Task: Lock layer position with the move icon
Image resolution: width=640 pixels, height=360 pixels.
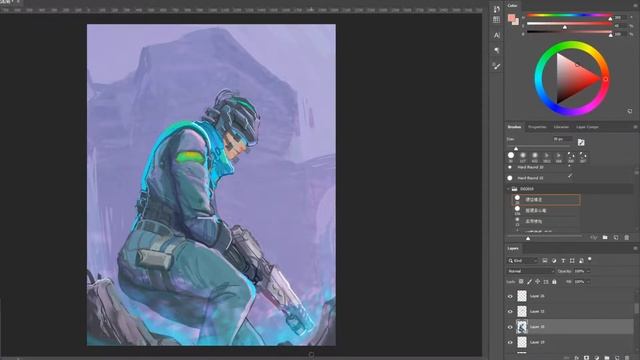Action: 538,282
